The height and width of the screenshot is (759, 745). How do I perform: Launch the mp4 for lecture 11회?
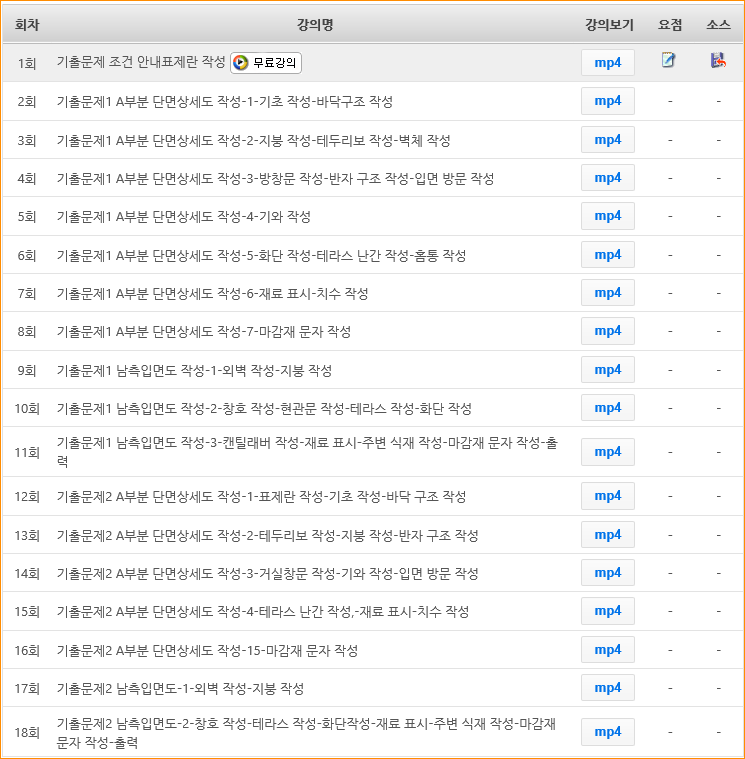[607, 452]
